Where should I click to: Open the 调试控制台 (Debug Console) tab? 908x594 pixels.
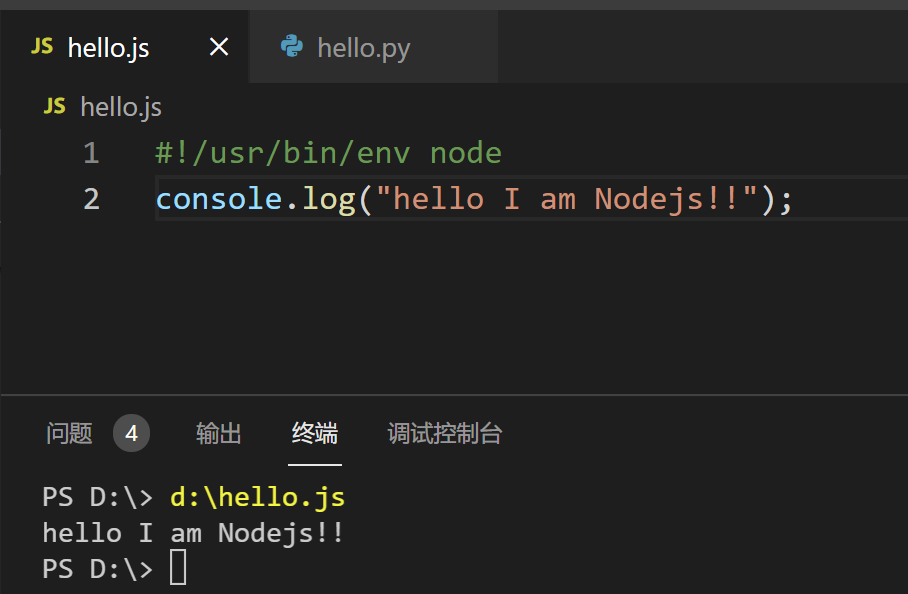[444, 433]
